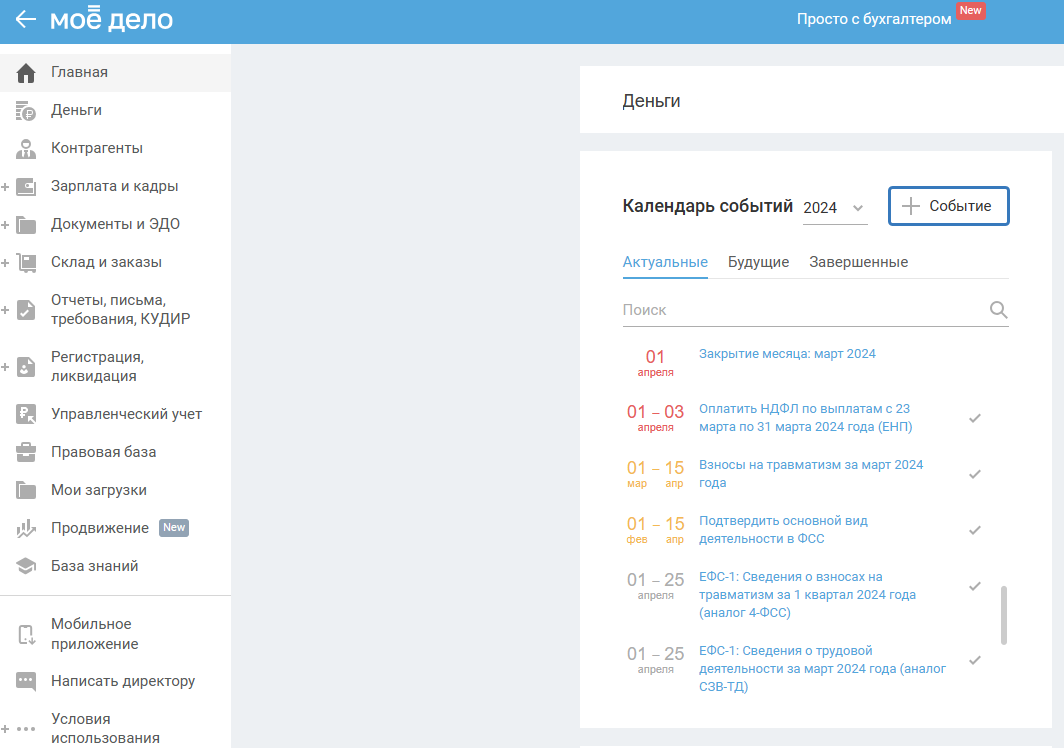Click the back arrow in header
The width and height of the screenshot is (1064, 748).
click(26, 20)
